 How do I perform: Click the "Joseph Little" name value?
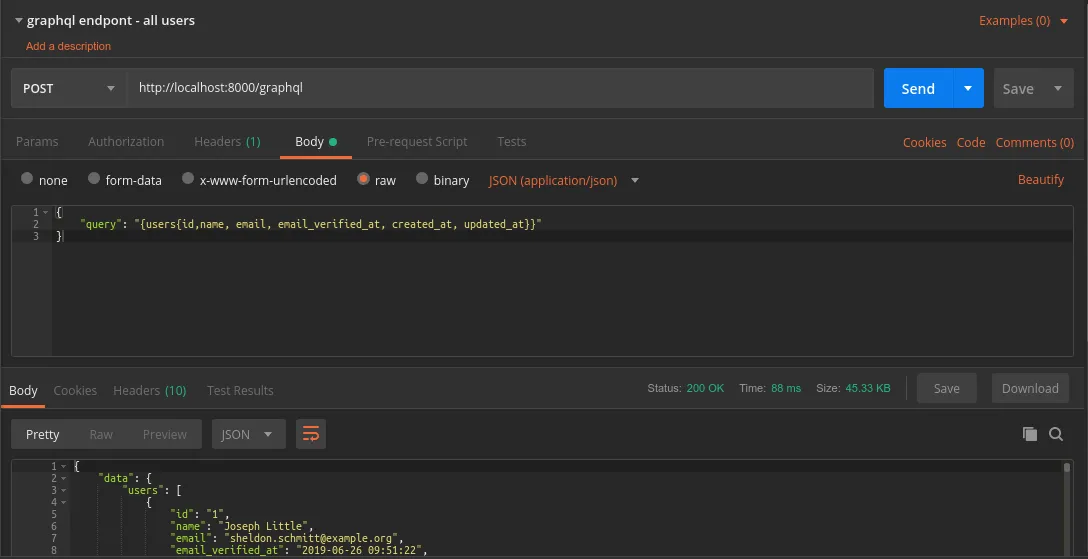[x=264, y=526]
